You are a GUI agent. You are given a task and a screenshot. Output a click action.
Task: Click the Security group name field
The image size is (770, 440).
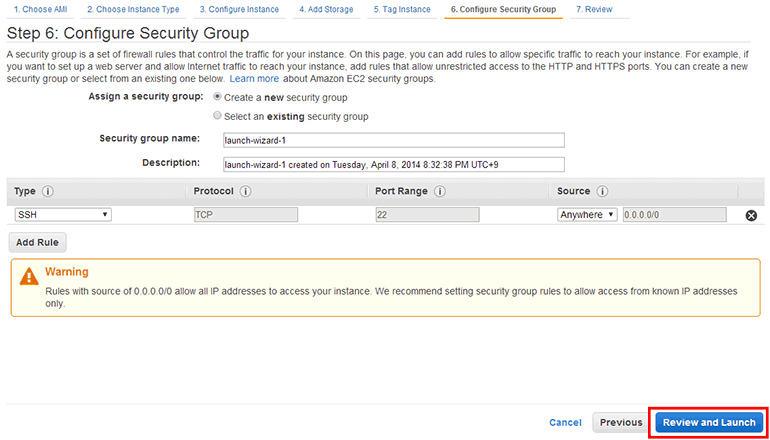tap(393, 140)
